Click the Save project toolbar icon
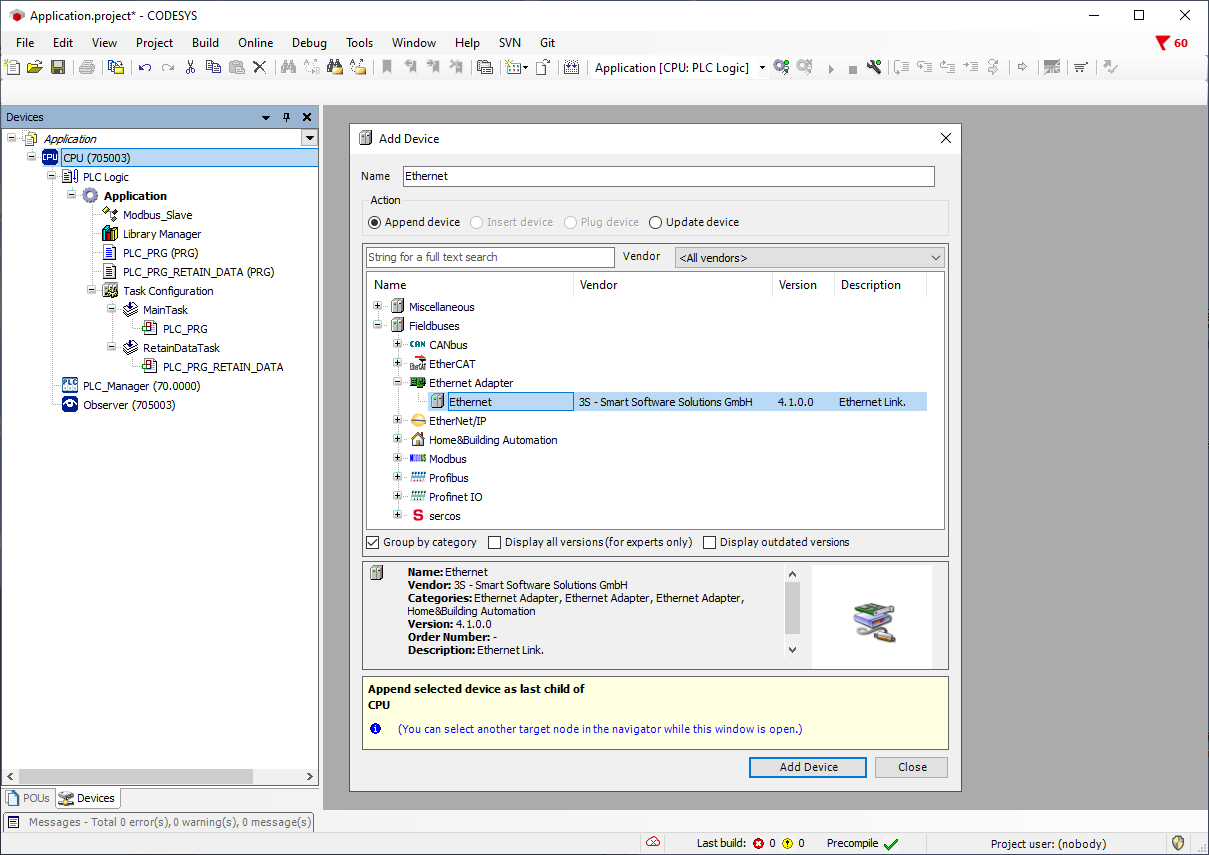1209x855 pixels. tap(58, 67)
